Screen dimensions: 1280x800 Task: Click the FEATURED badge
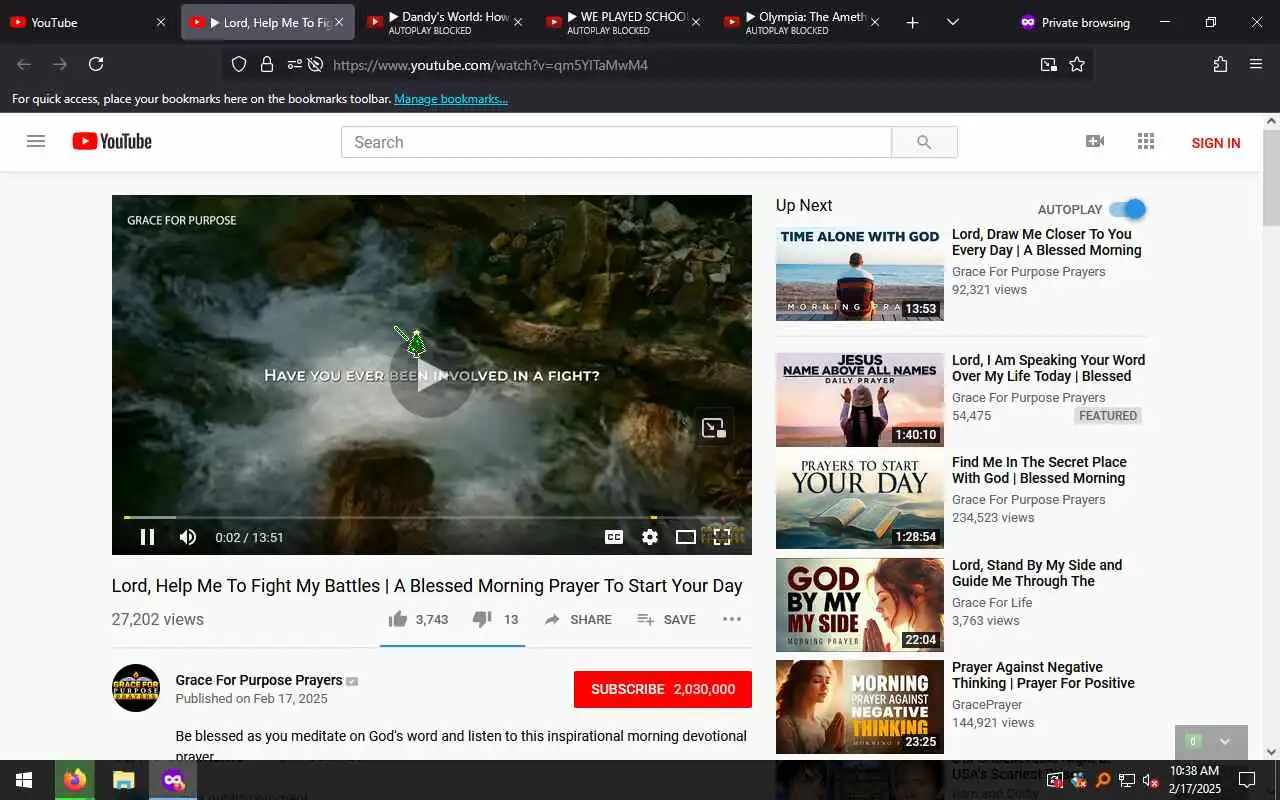tap(1108, 416)
